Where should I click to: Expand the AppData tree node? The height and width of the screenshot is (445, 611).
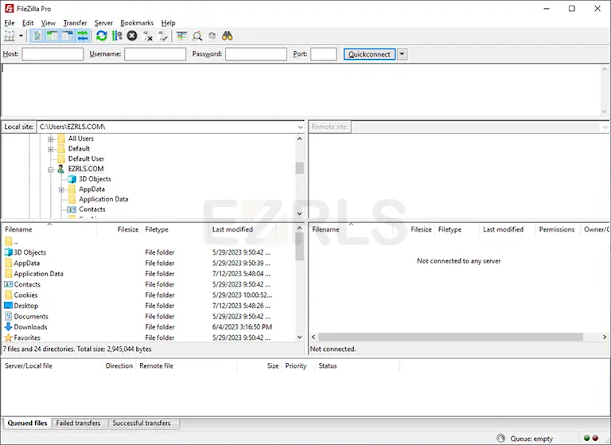[62, 190]
